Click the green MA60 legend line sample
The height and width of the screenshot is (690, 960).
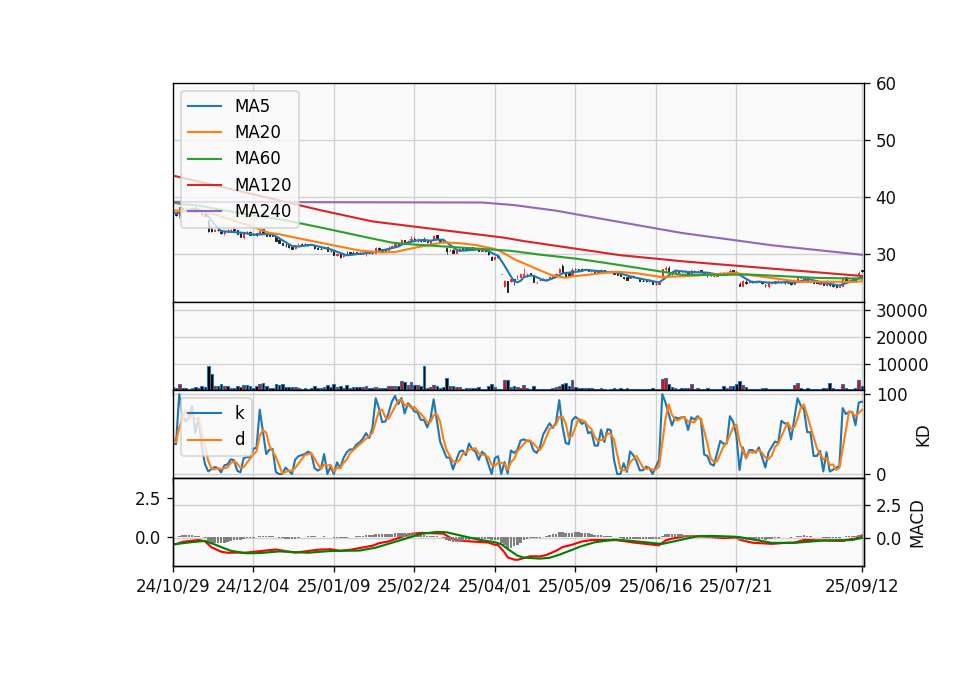204,159
